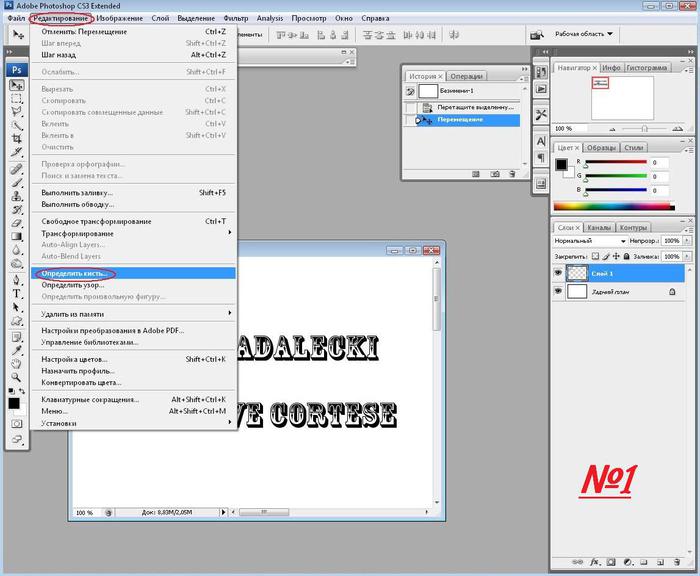Viewport: 700px width, 576px height.
Task: Toggle lock all padlock in Layers panel
Action: coord(626,256)
